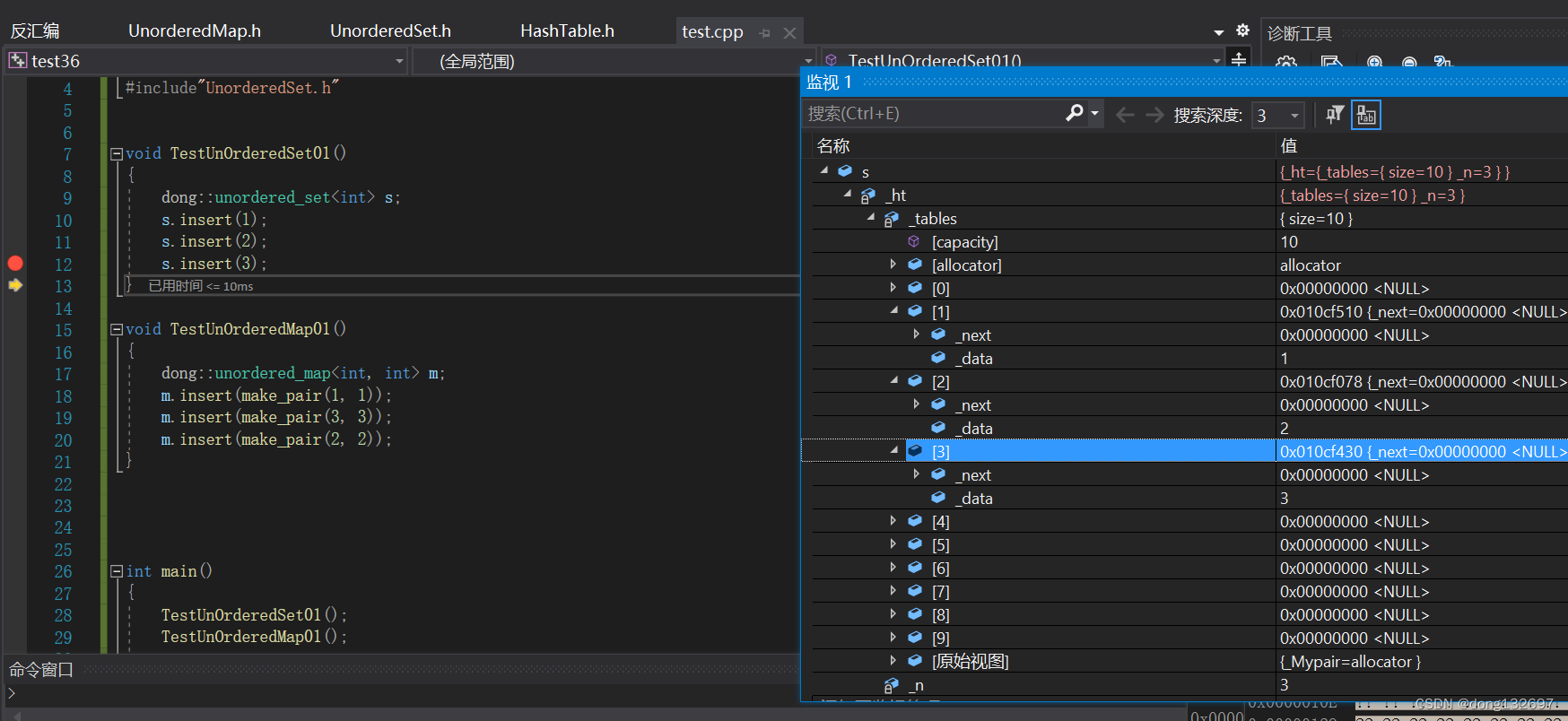This screenshot has height=721, width=1568.
Task: Collapse the _tables node
Action: click(870, 217)
